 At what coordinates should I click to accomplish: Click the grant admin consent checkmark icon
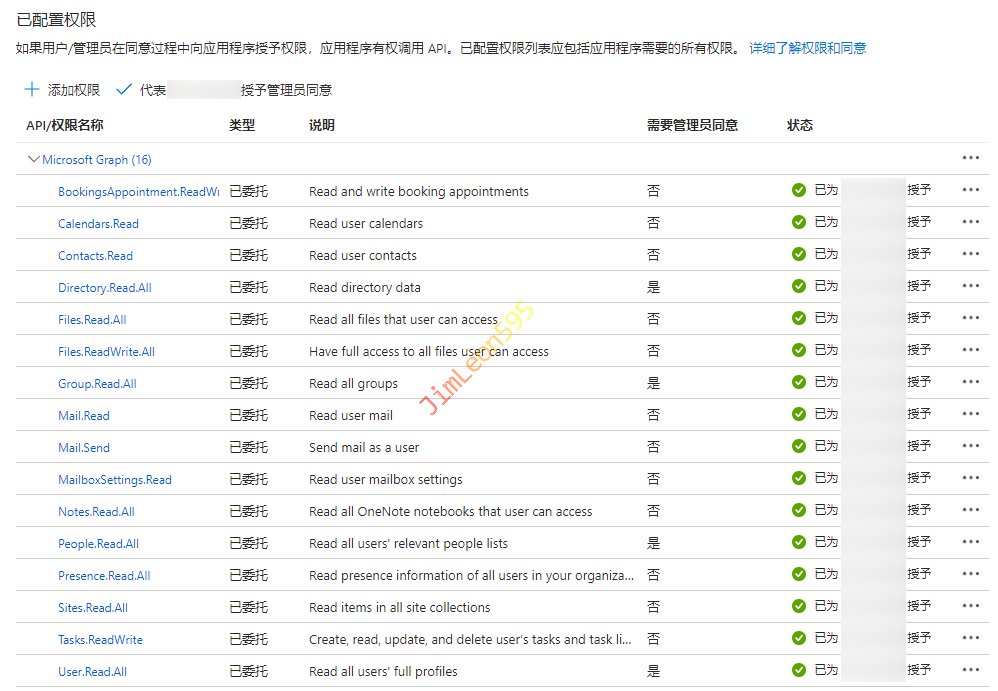click(x=124, y=90)
